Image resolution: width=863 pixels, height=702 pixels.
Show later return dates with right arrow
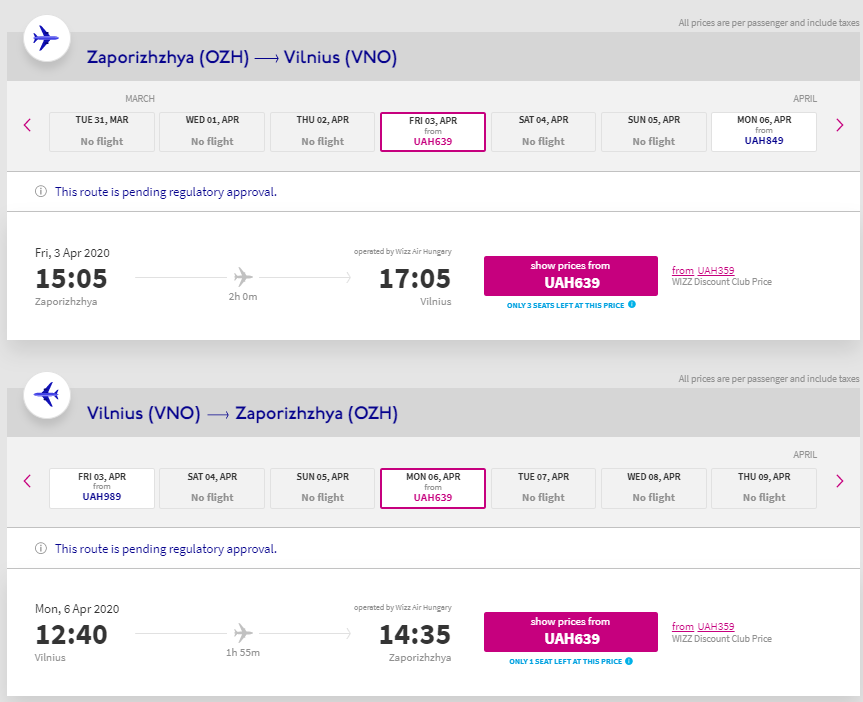click(x=839, y=481)
